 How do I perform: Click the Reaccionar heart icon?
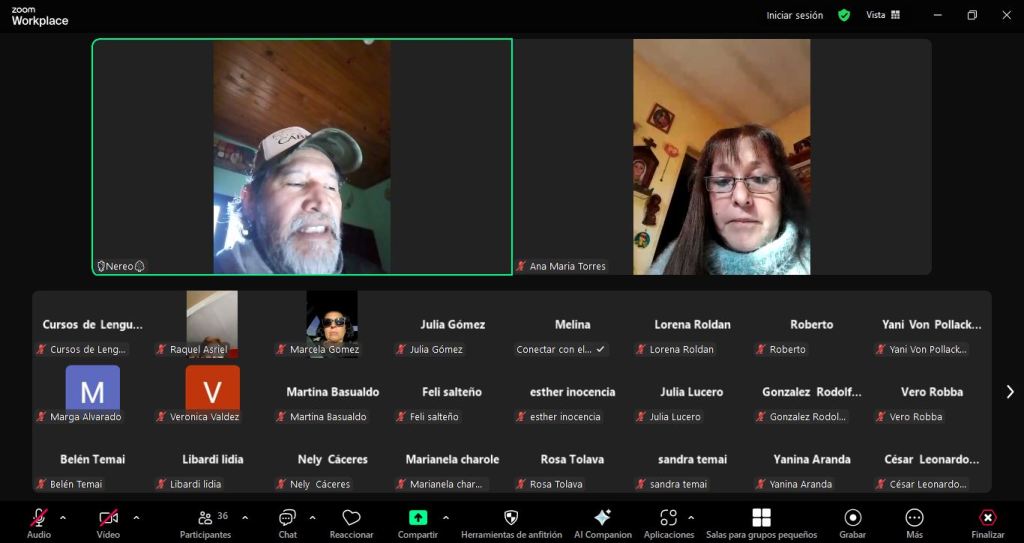click(351, 522)
